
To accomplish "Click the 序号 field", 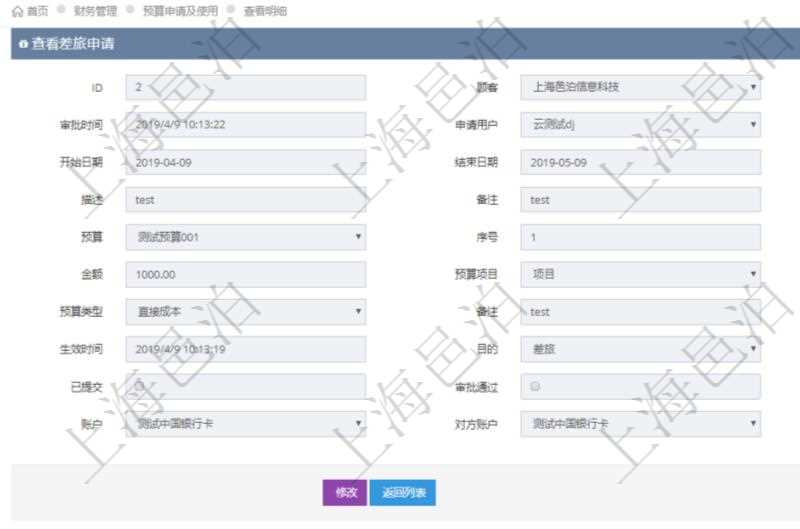I will coord(640,237).
